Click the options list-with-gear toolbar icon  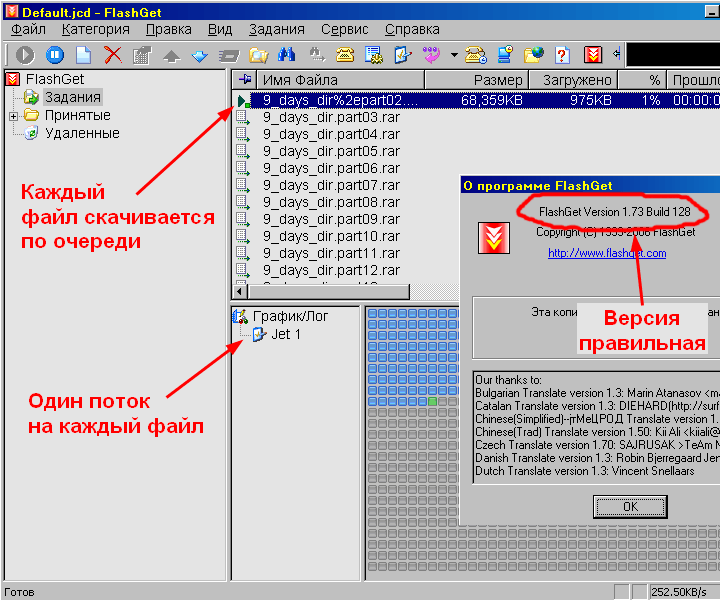(374, 55)
